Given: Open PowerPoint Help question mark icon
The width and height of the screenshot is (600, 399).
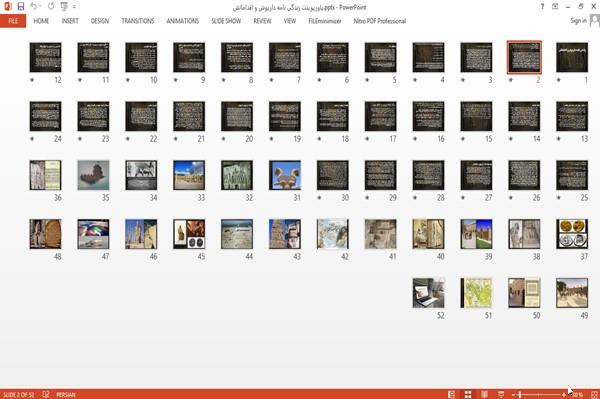Looking at the screenshot, I should [542, 7].
